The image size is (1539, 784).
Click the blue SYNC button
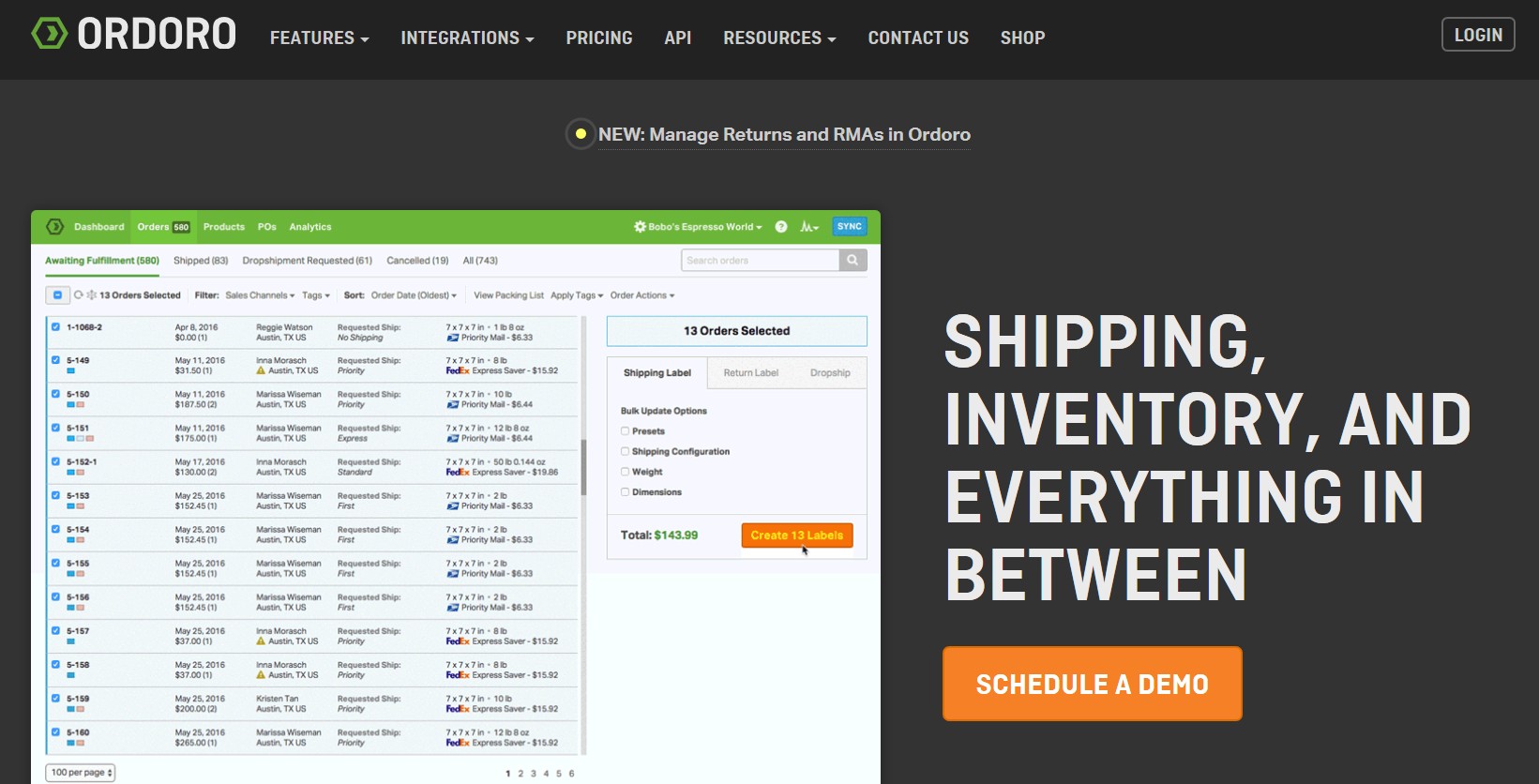tap(850, 227)
